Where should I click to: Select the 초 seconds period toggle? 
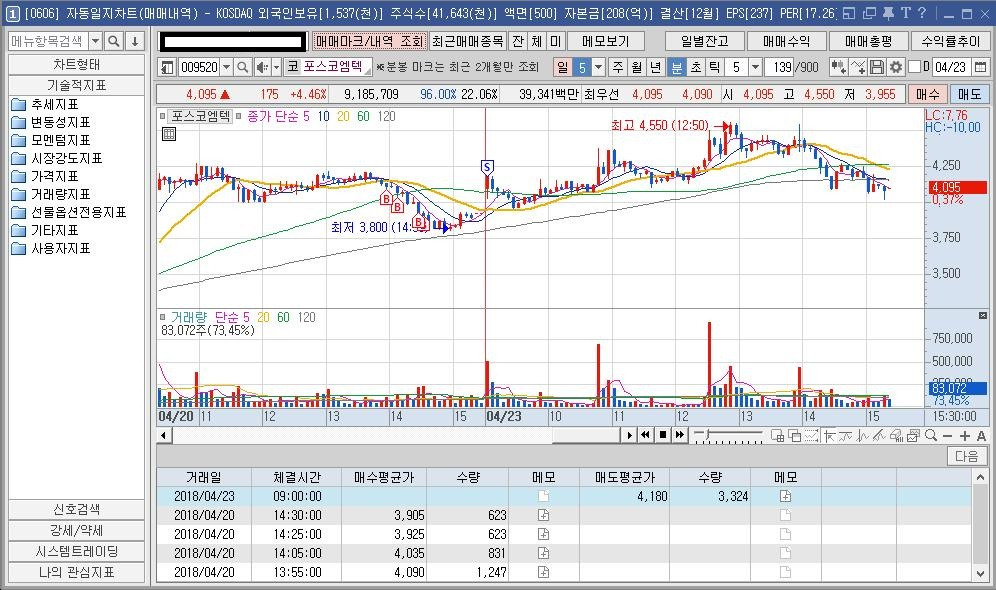(696, 67)
